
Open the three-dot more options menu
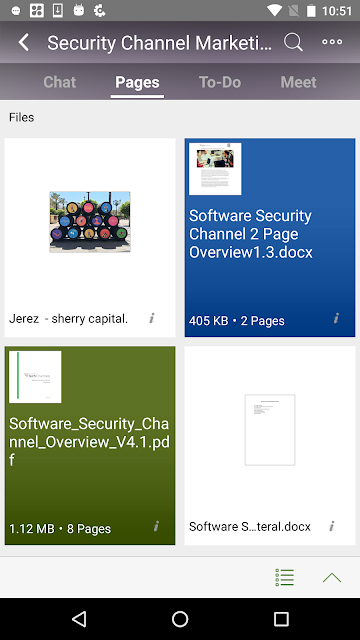coord(332,42)
